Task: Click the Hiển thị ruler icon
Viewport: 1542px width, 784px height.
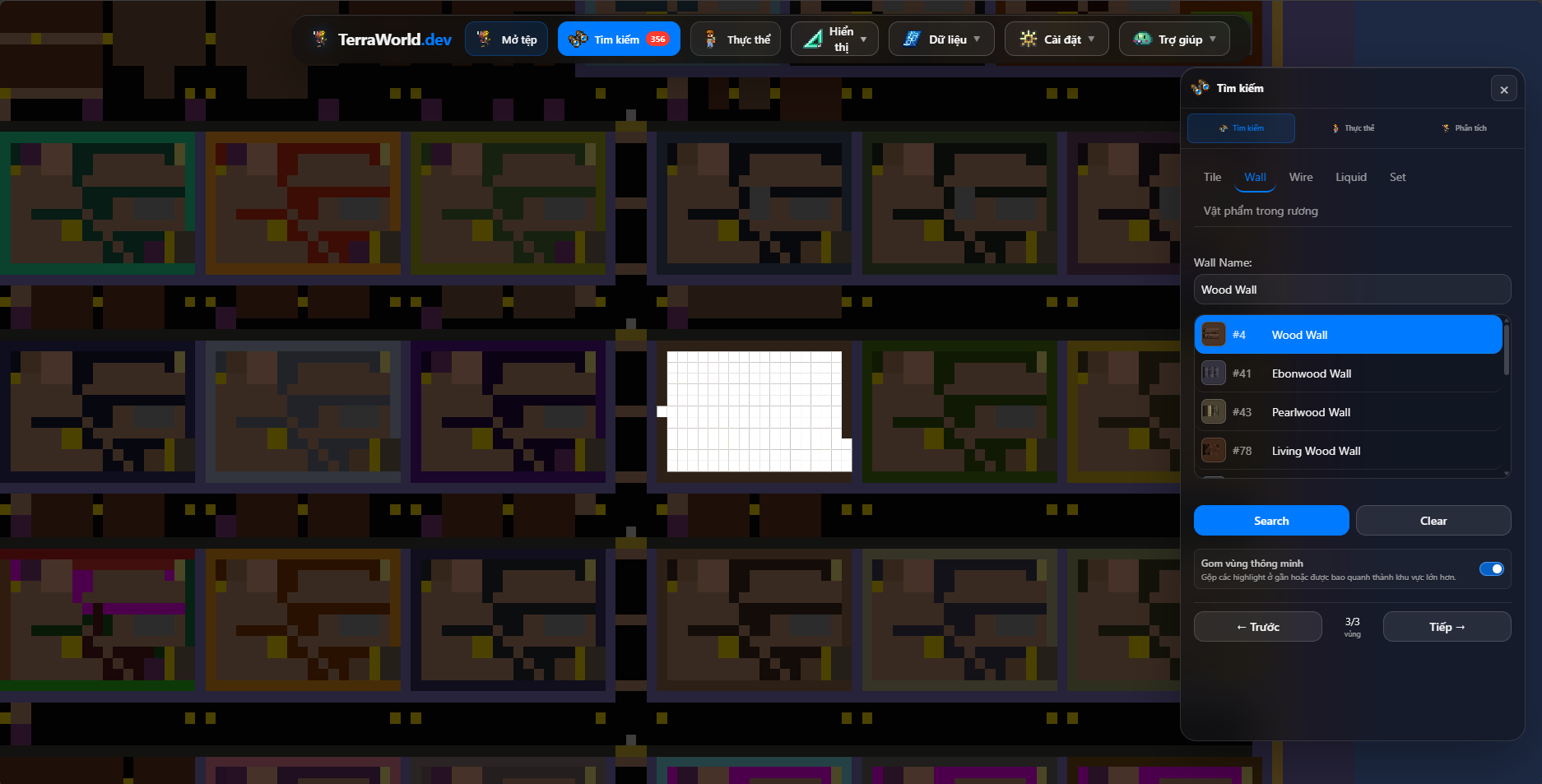Action: click(813, 39)
